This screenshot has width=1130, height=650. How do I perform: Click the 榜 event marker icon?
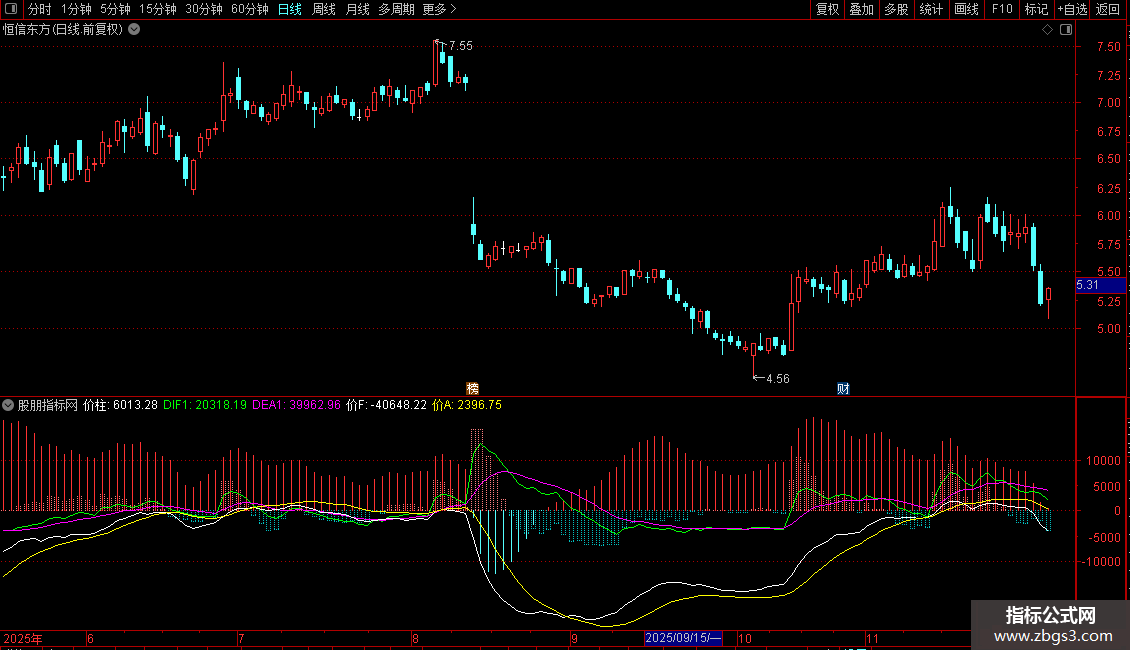(473, 388)
